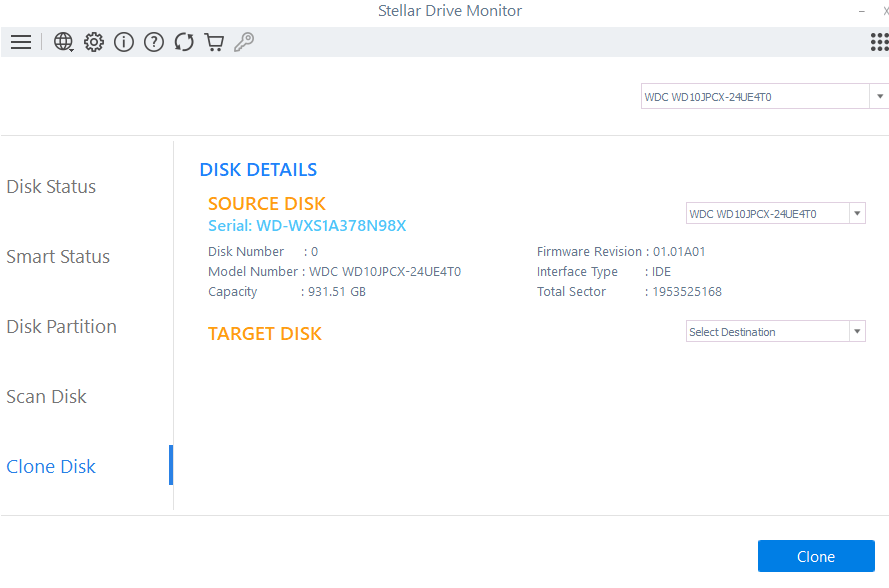Activate product with key icon
Viewport: 889px width, 588px height.
point(244,42)
